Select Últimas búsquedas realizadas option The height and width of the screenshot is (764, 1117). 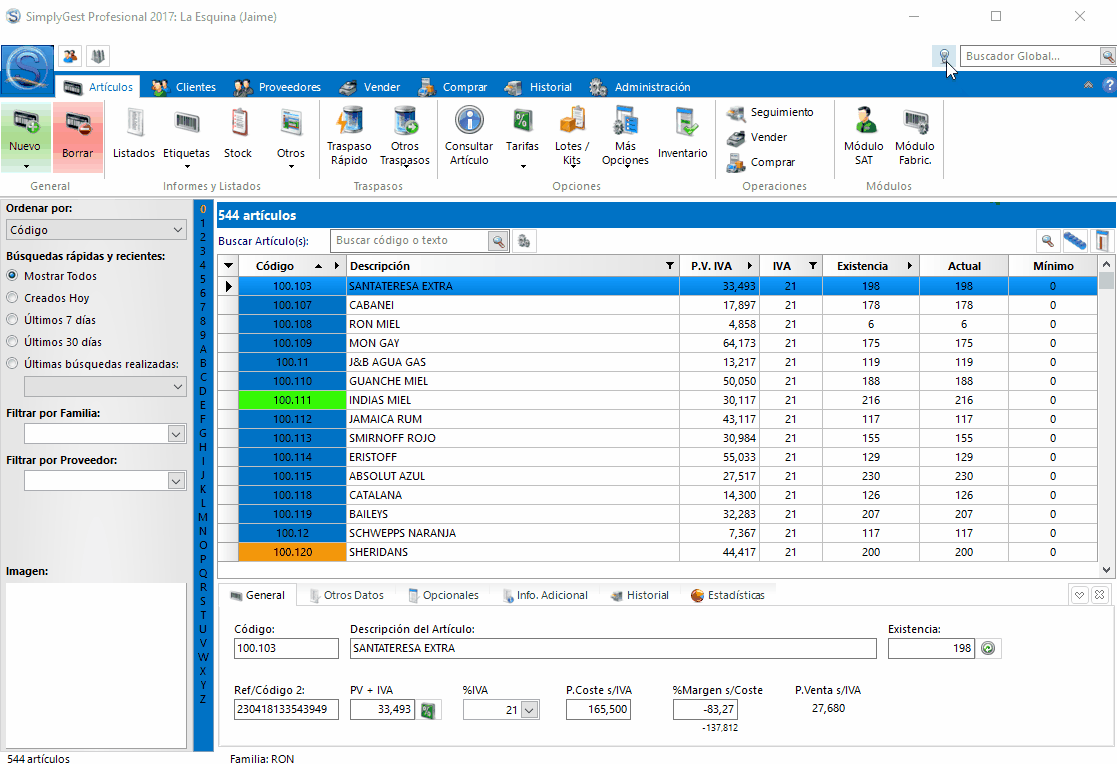(x=12, y=364)
